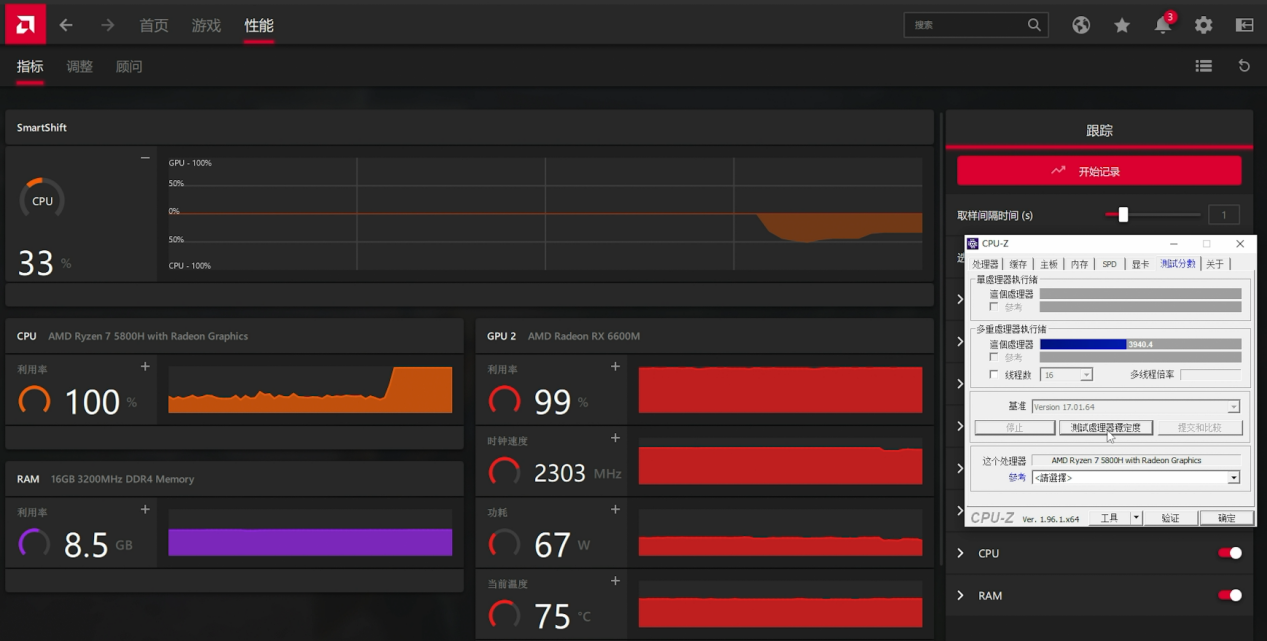Image resolution: width=1267 pixels, height=641 pixels.
Task: Open the 参考 processor dropdown in CPU-Z
Action: tap(1233, 478)
